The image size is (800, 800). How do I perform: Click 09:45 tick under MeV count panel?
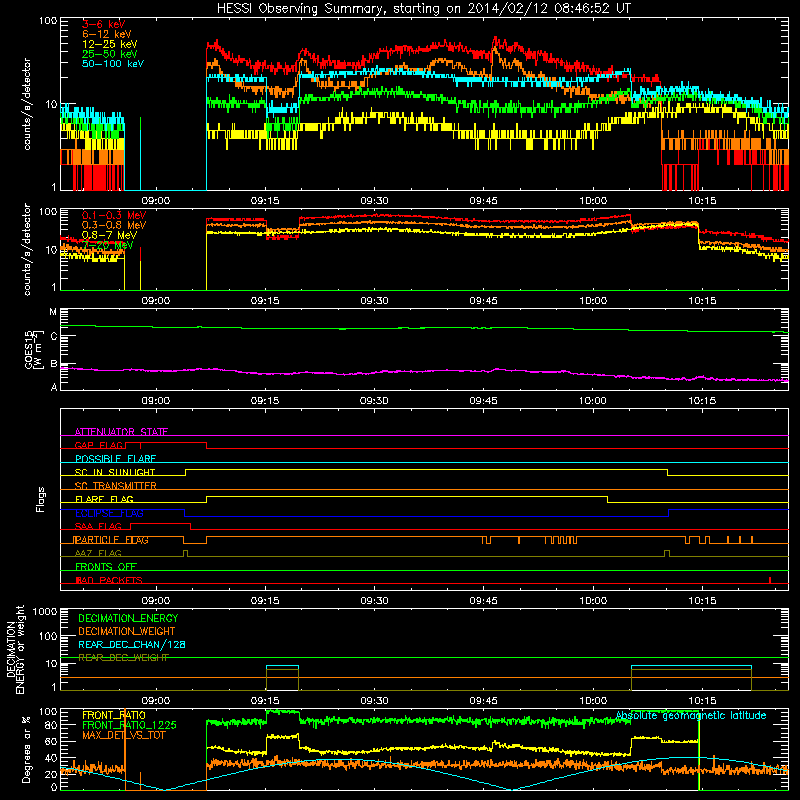[x=483, y=301]
